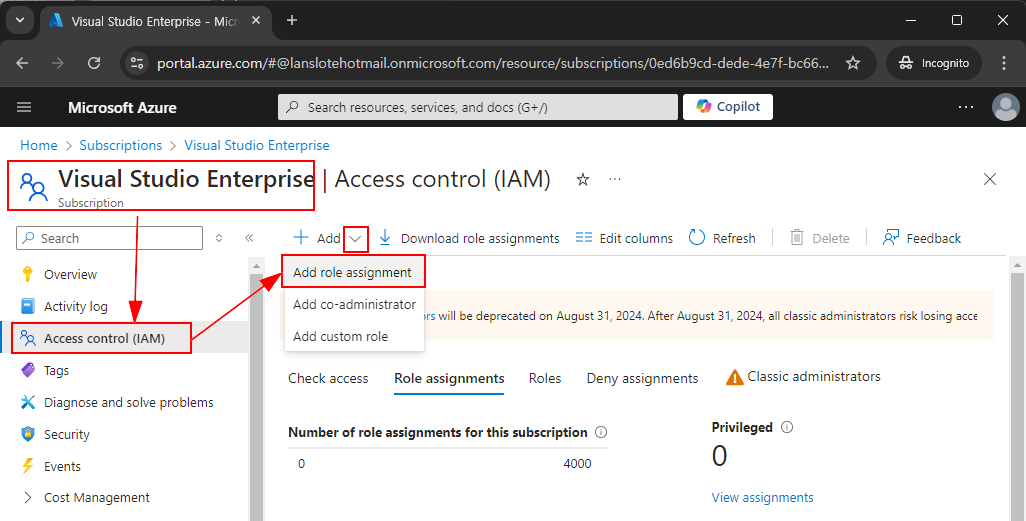
Task: Choose Add role assignment
Action: tap(353, 272)
